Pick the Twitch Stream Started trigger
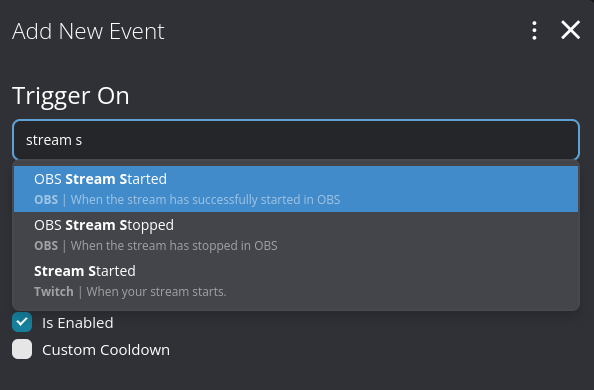The image size is (594, 390). 296,281
